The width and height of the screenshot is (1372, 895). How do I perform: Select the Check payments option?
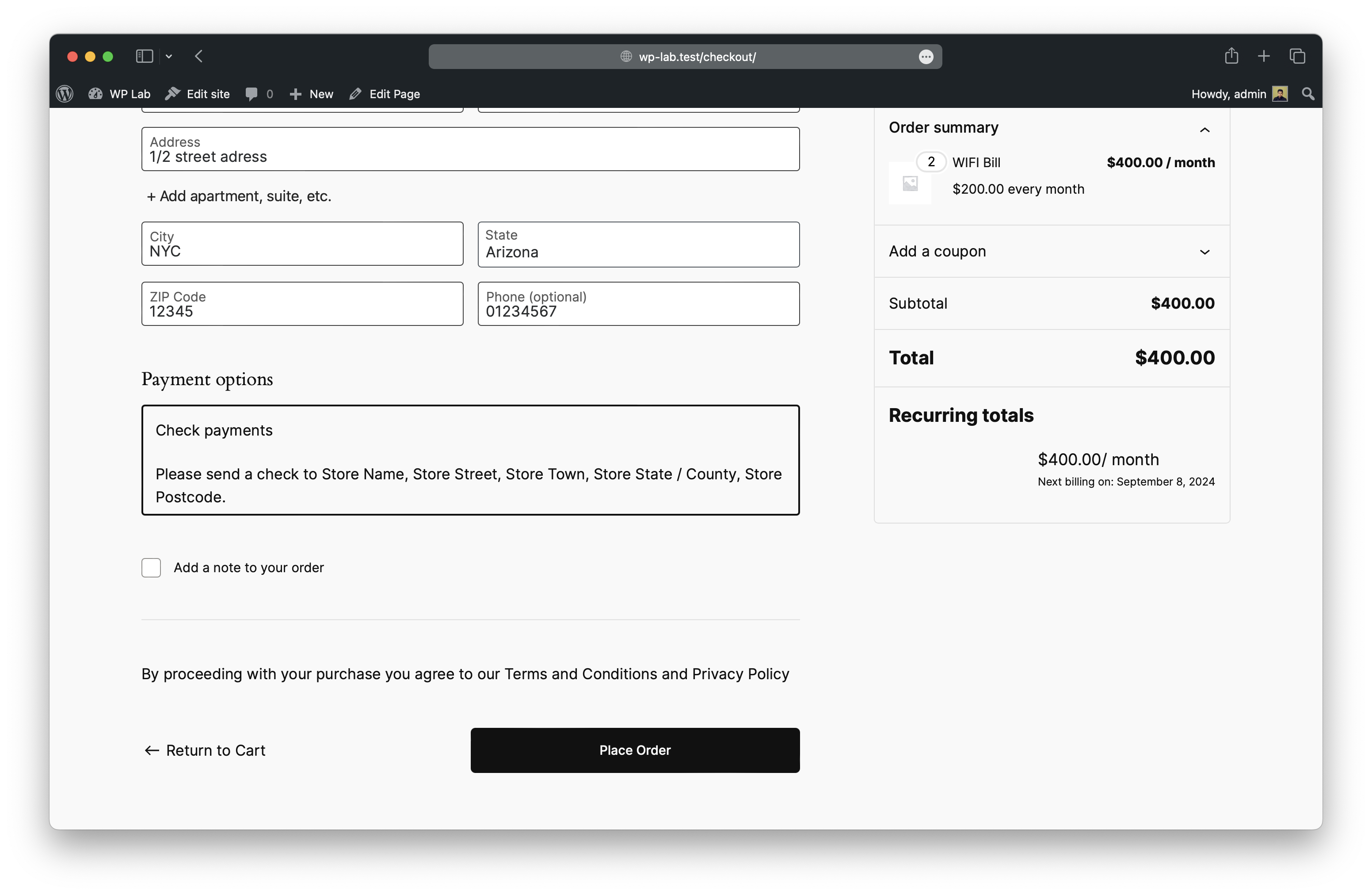click(x=214, y=430)
